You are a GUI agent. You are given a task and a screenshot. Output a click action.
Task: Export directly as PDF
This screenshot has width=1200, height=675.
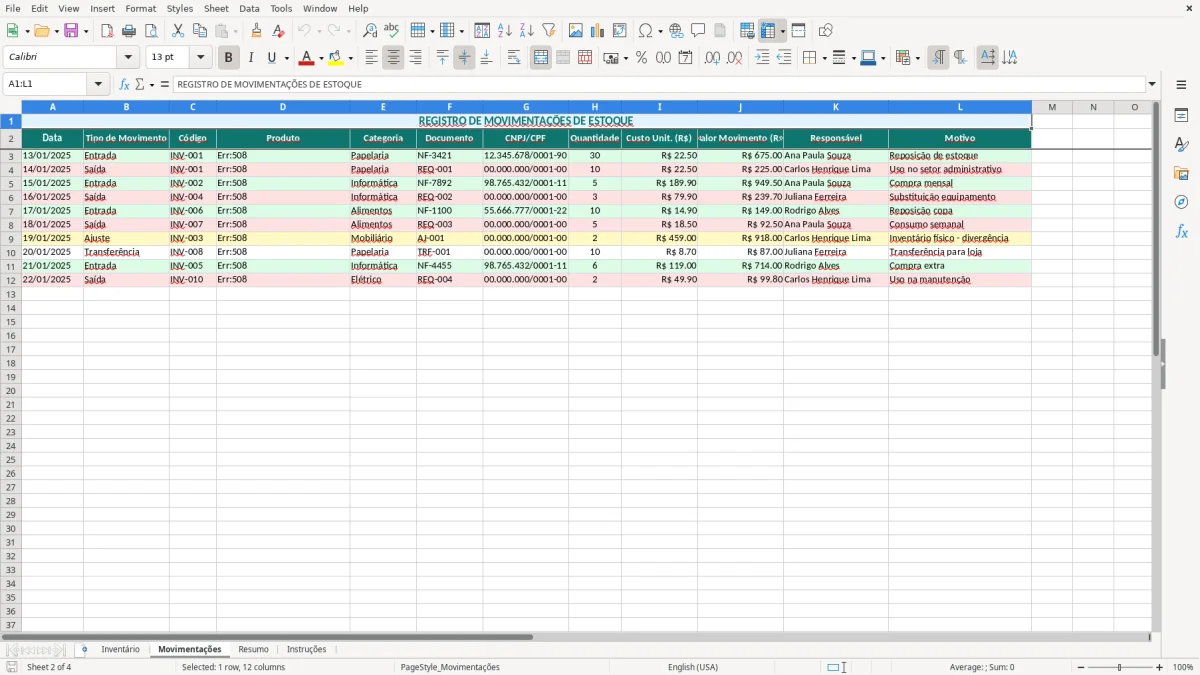click(107, 31)
